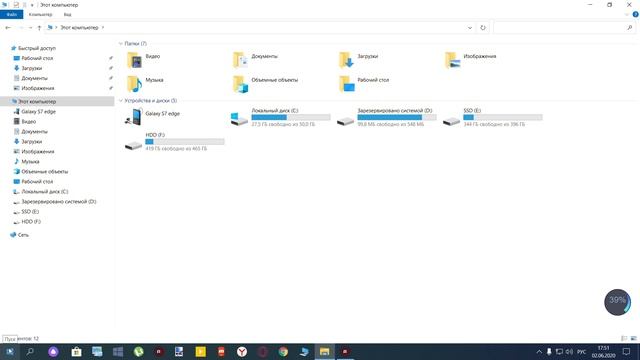
Task: Select Рабочий стол under Быстрый доступ
Action: tap(37, 58)
